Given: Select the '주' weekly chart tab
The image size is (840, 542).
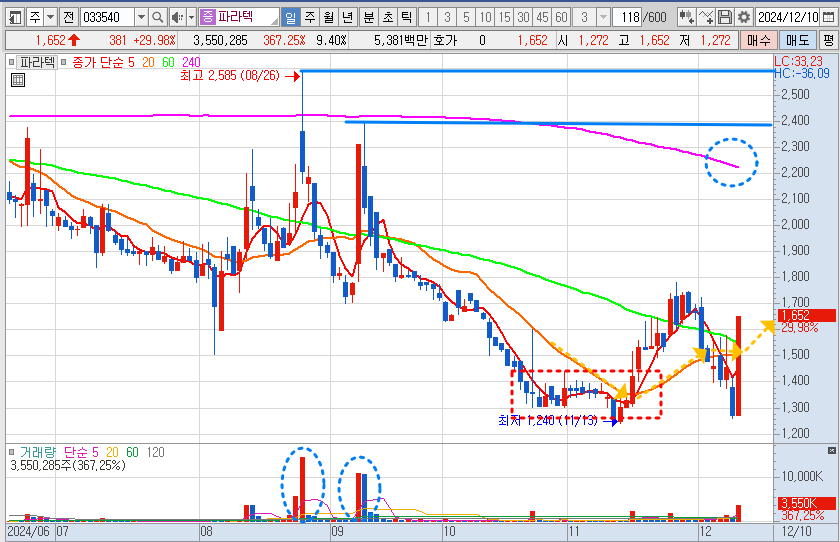Looking at the screenshot, I should click(310, 18).
